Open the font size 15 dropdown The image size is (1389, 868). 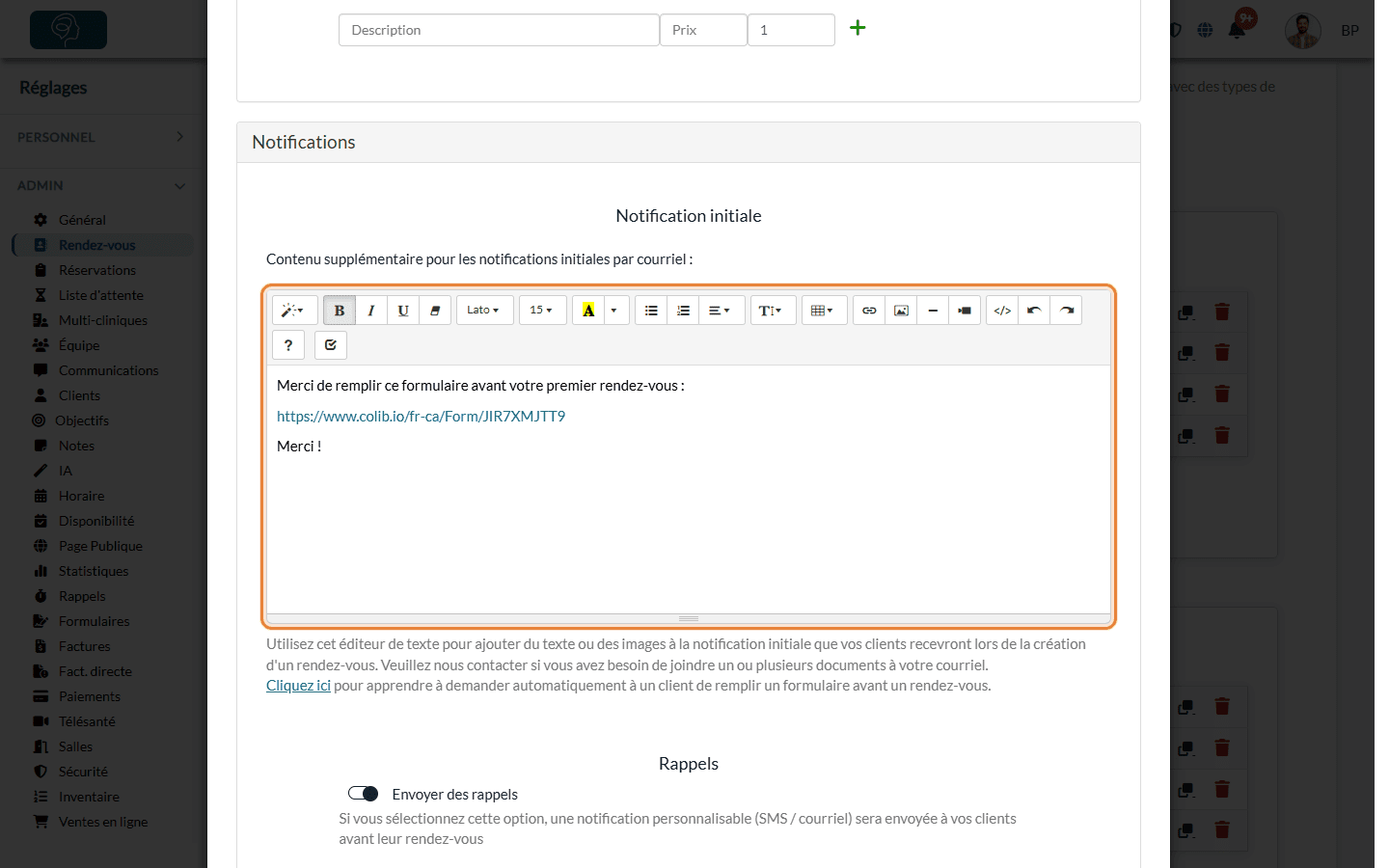pyautogui.click(x=542, y=311)
